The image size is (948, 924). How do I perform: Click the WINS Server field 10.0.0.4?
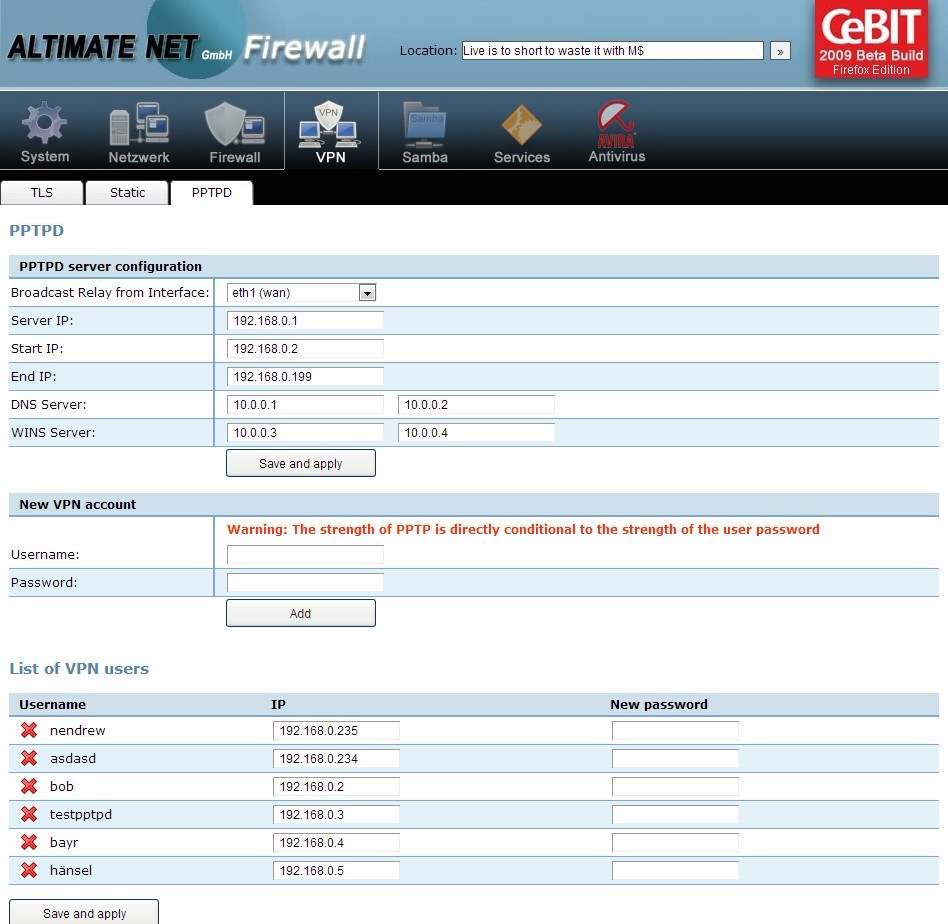(x=476, y=432)
